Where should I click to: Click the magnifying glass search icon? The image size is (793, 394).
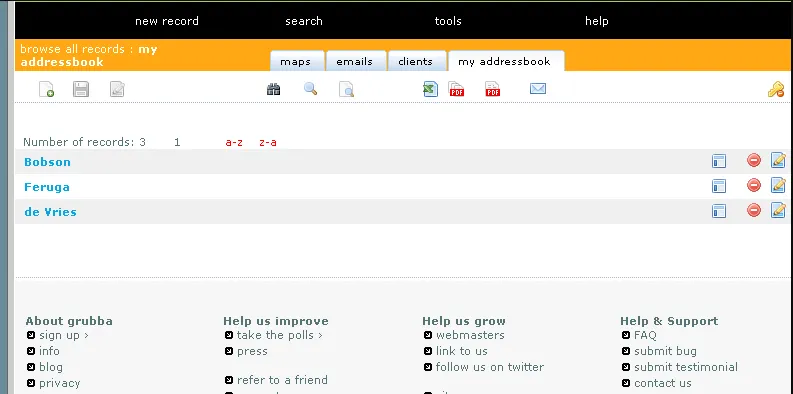tap(311, 89)
